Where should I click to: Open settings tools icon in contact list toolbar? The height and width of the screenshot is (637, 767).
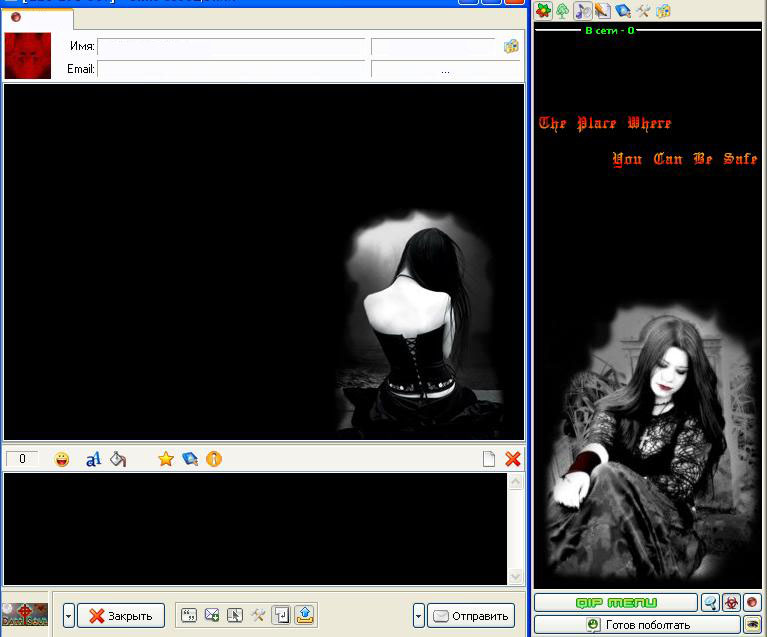point(643,11)
